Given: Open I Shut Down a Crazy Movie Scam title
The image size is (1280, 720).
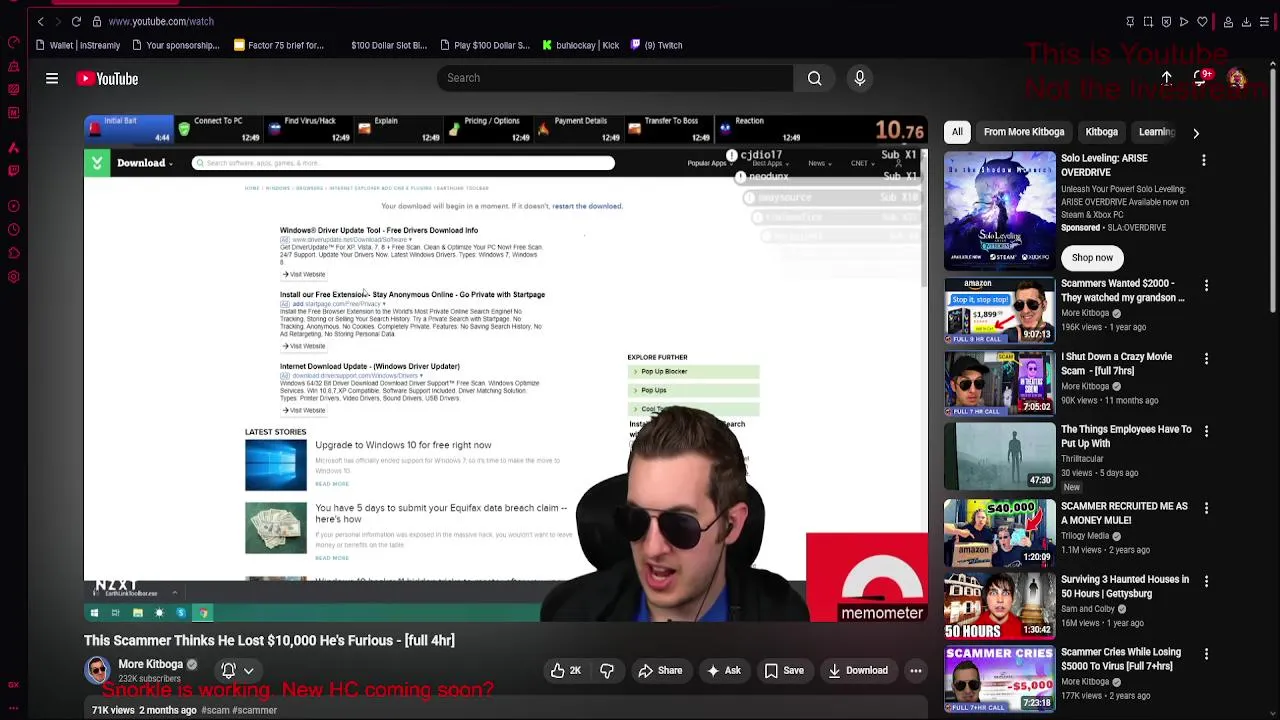Looking at the screenshot, I should [x=1116, y=363].
